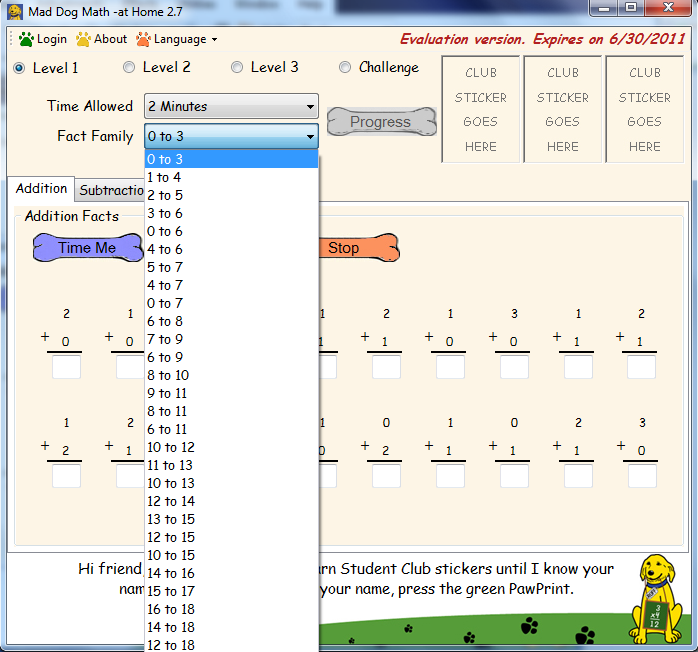Open the Login menu item

click(43, 39)
